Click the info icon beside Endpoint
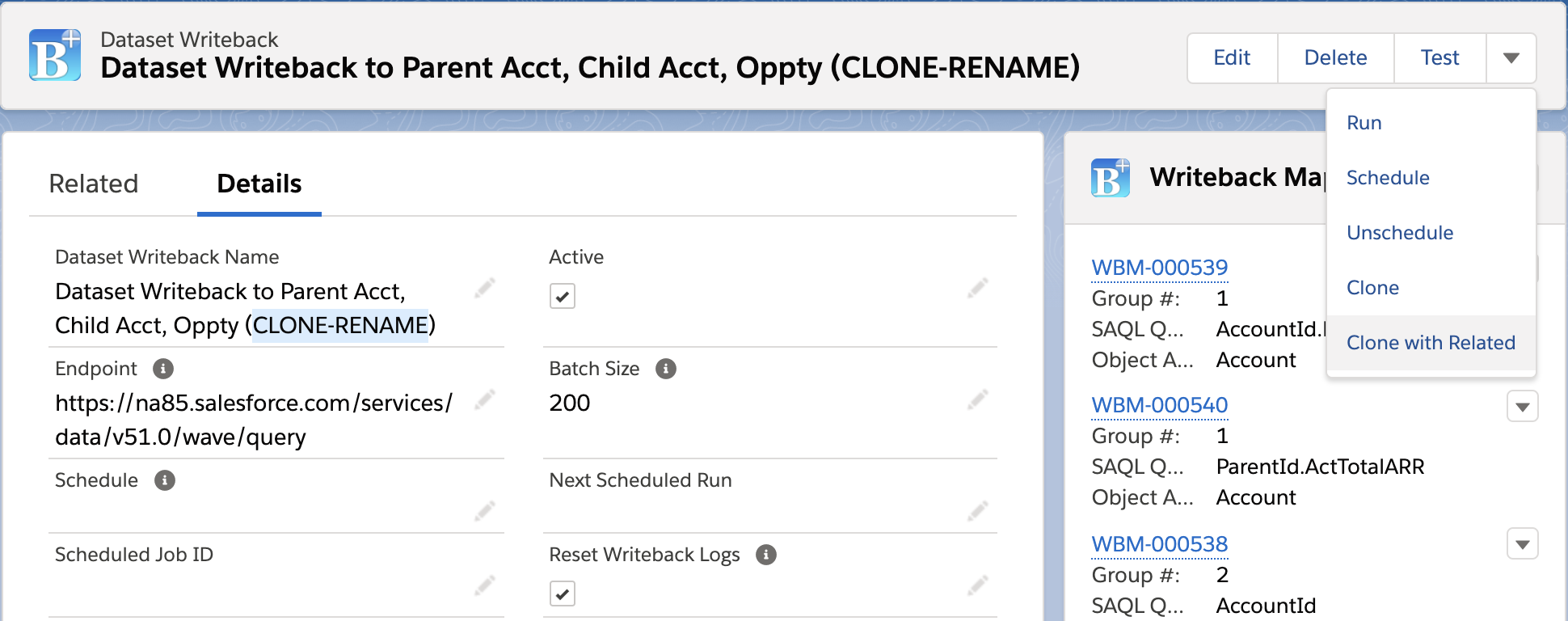This screenshot has height=621, width=1568. click(164, 370)
